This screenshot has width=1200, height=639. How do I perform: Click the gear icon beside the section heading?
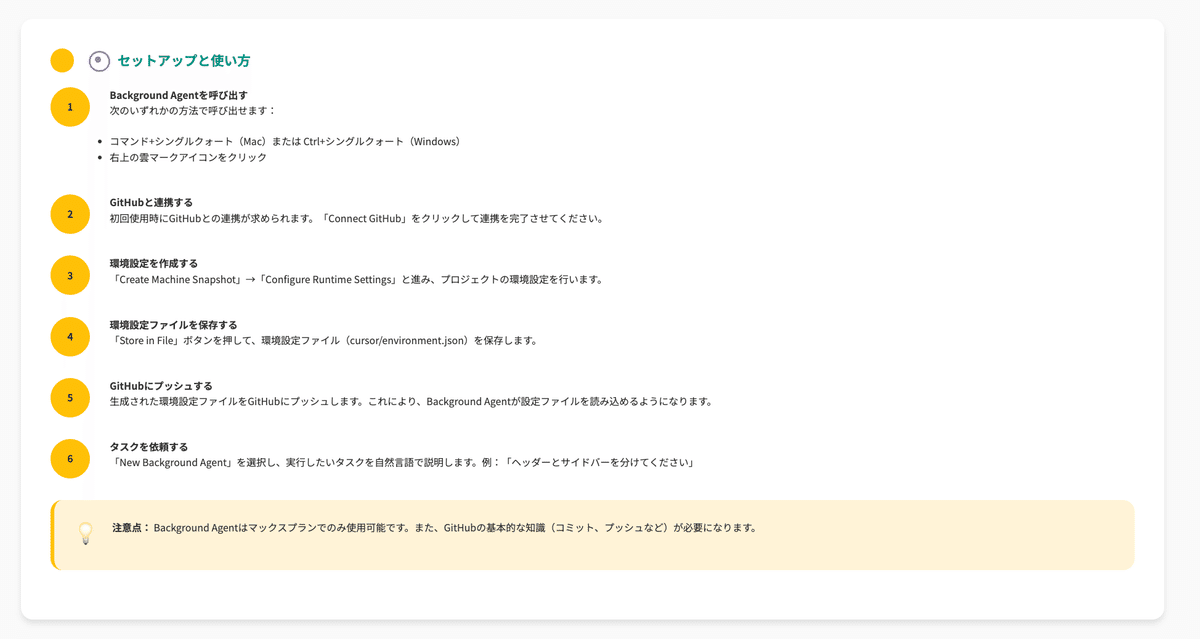pyautogui.click(x=97, y=60)
